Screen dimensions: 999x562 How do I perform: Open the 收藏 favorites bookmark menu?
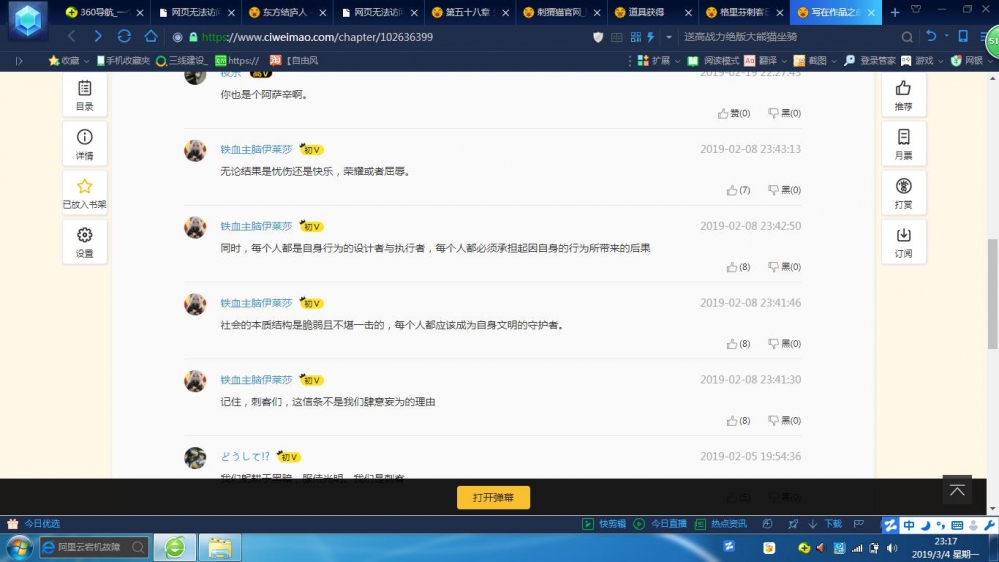69,61
